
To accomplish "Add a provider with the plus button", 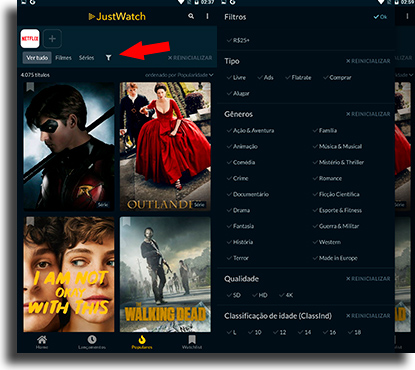I will (x=52, y=39).
